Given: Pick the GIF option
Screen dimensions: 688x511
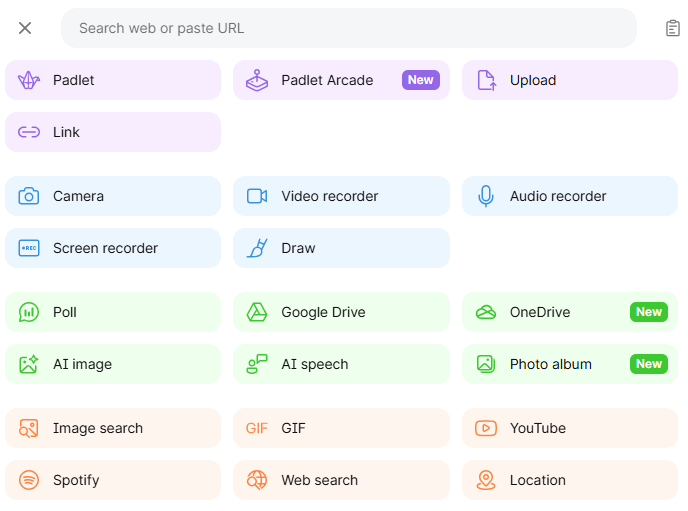Looking at the screenshot, I should tap(341, 428).
